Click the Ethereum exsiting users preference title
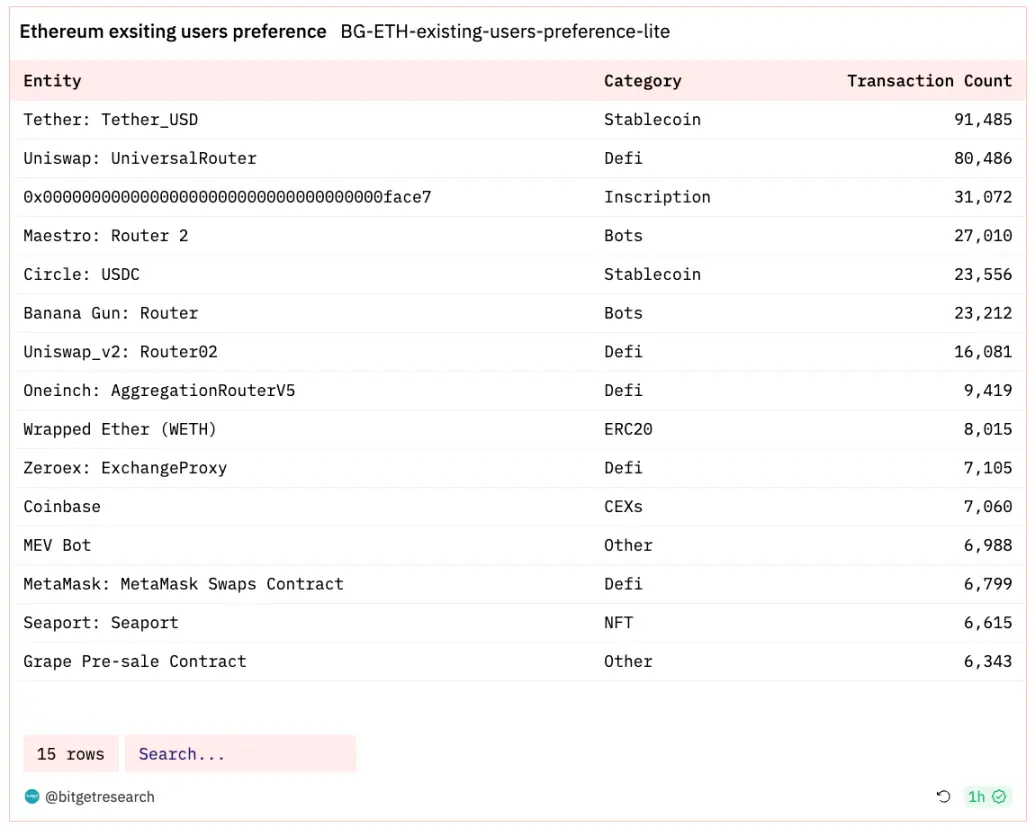Viewport: 1035px width, 828px height. (x=173, y=32)
